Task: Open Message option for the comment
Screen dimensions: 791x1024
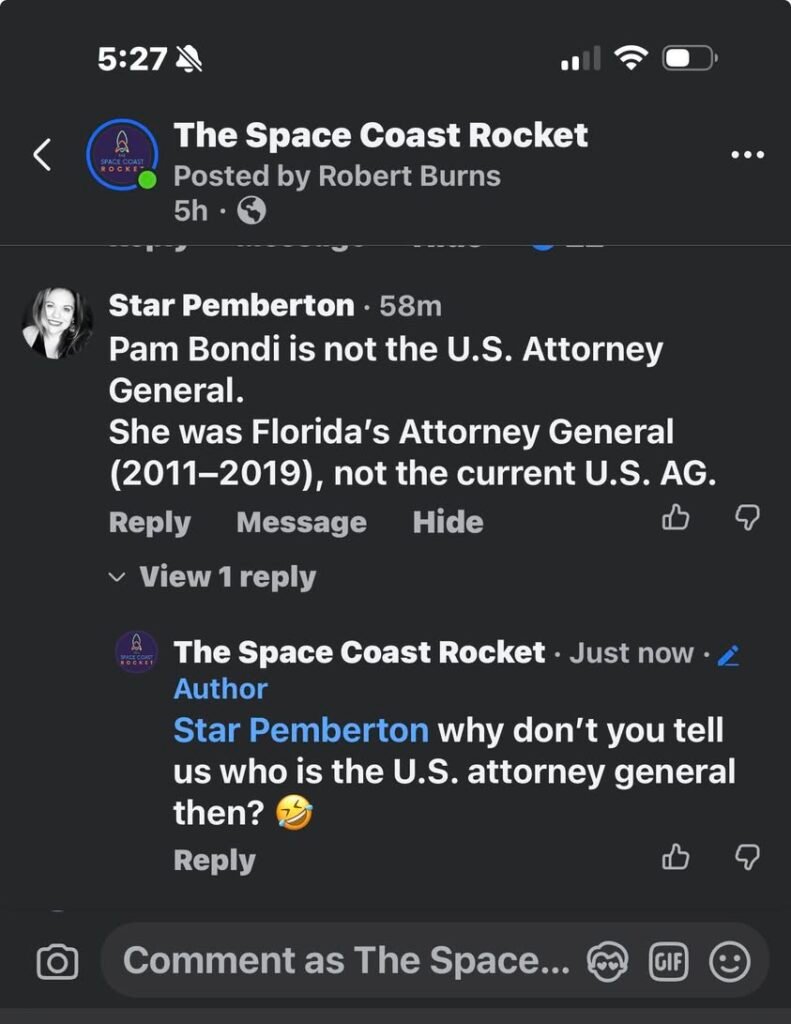Action: (x=299, y=521)
